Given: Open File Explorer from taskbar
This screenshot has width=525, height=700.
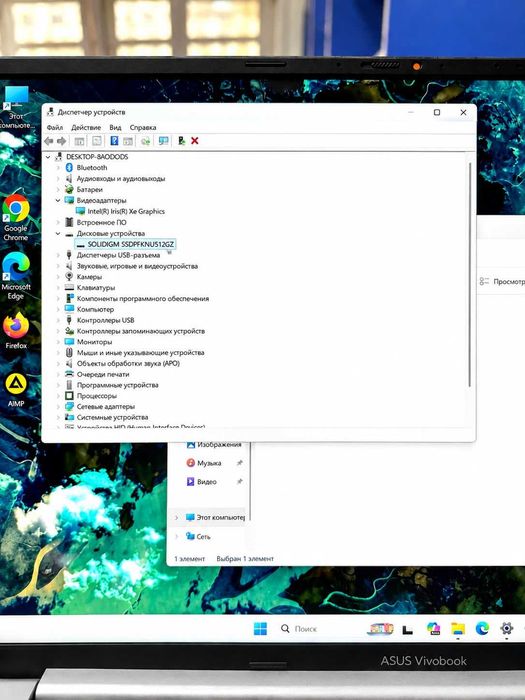Looking at the screenshot, I should [458, 629].
